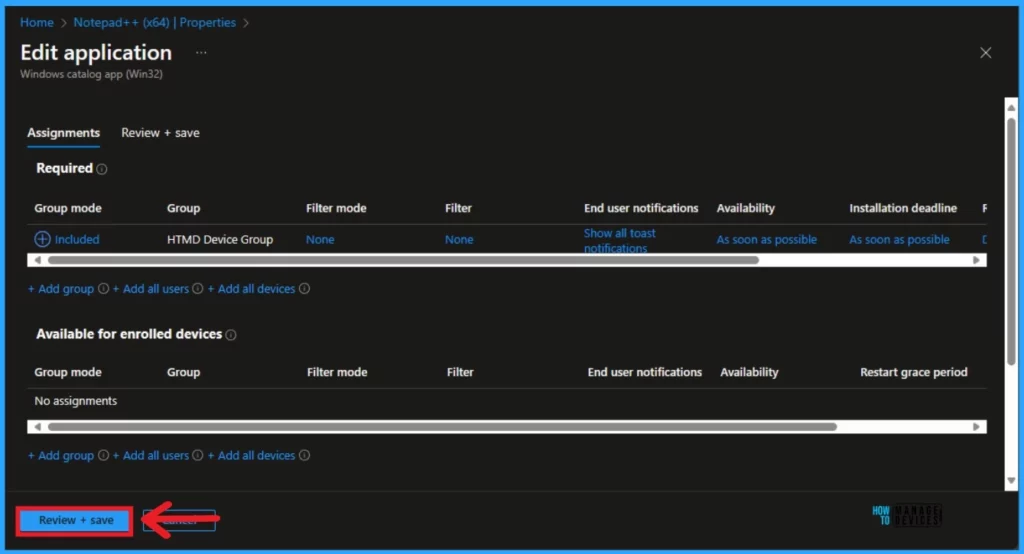Close the Edit application pane
The width and height of the screenshot is (1024, 554).
[985, 53]
